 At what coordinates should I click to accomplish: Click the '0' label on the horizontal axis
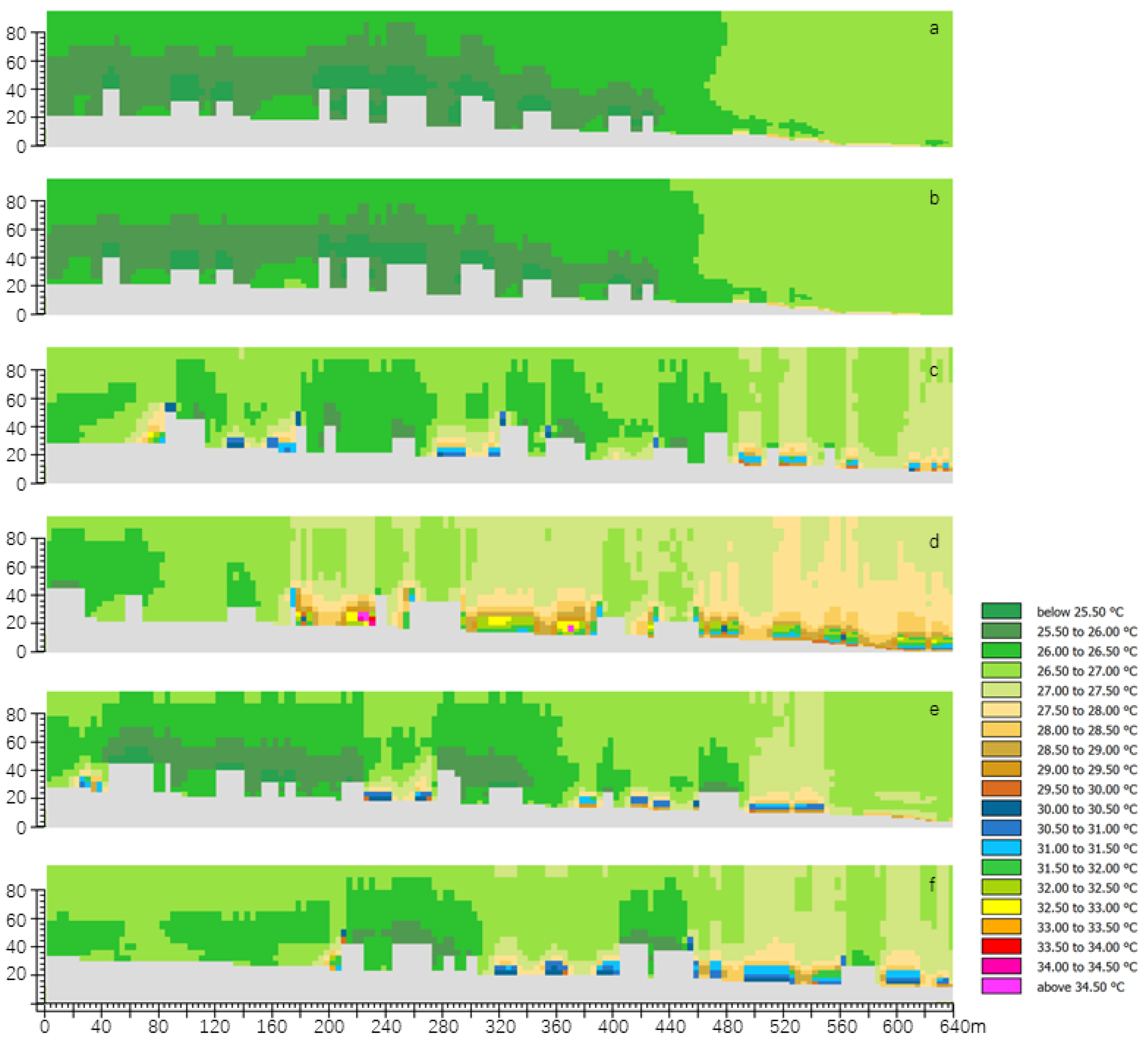(x=45, y=1027)
